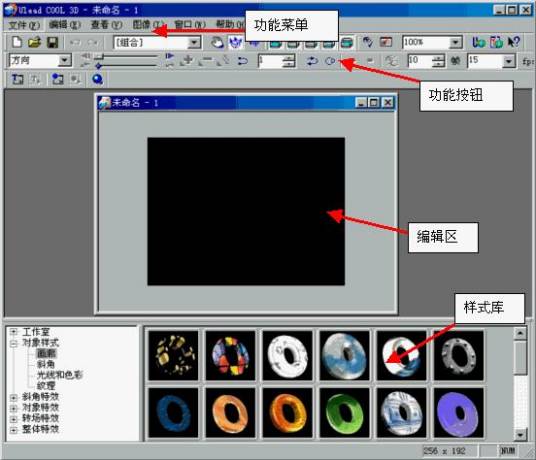Collapse the 对象样式 tree node

[14, 343]
